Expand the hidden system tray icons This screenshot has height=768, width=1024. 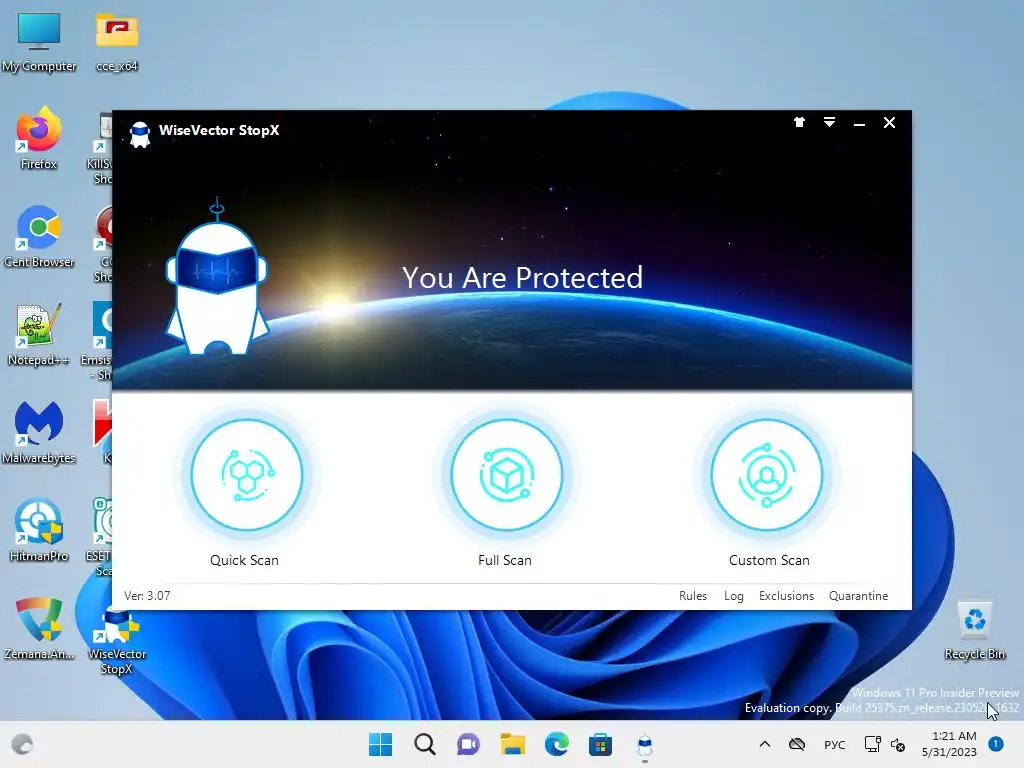[x=765, y=744]
